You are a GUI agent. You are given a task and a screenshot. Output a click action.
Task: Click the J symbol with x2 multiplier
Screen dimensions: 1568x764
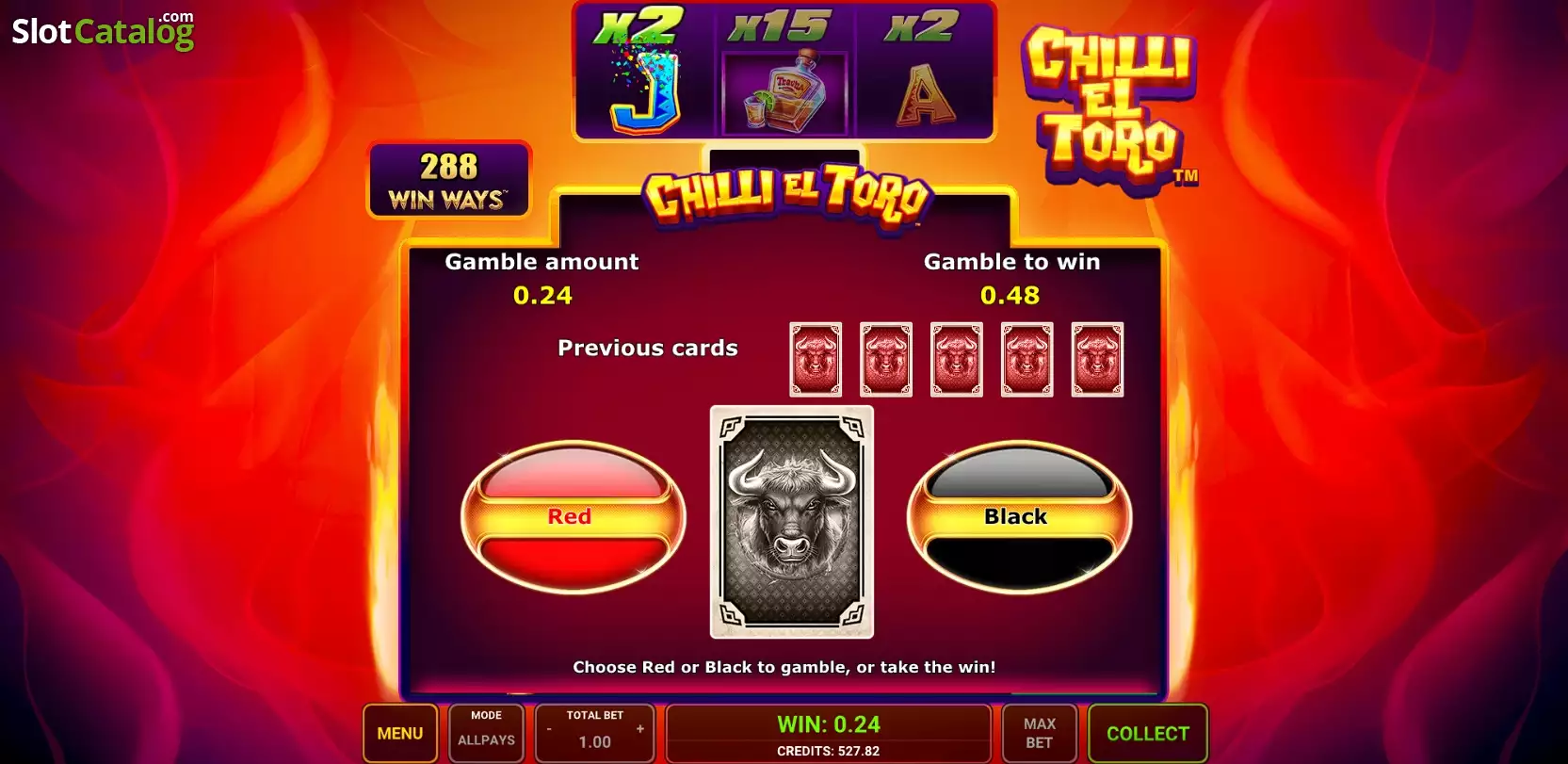click(x=645, y=73)
